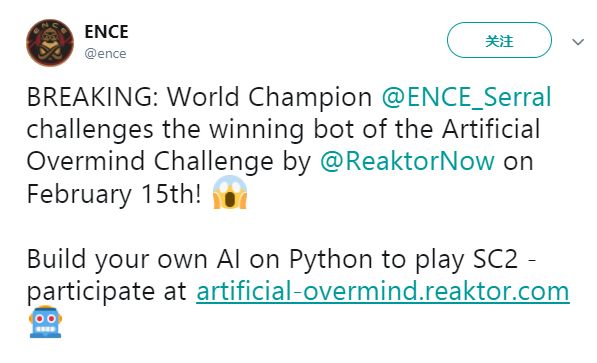Click the screaming face emoji
This screenshot has height=363, width=597.
[x=230, y=192]
